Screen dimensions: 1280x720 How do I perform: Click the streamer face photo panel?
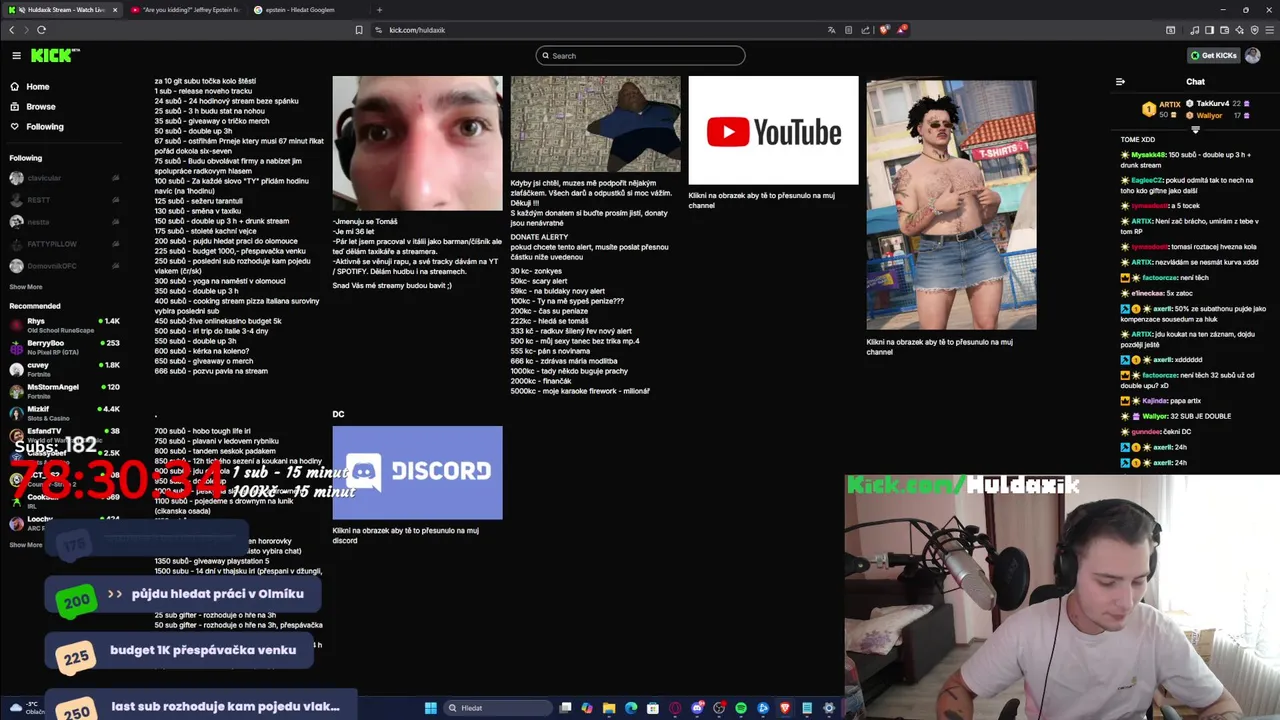pos(417,143)
